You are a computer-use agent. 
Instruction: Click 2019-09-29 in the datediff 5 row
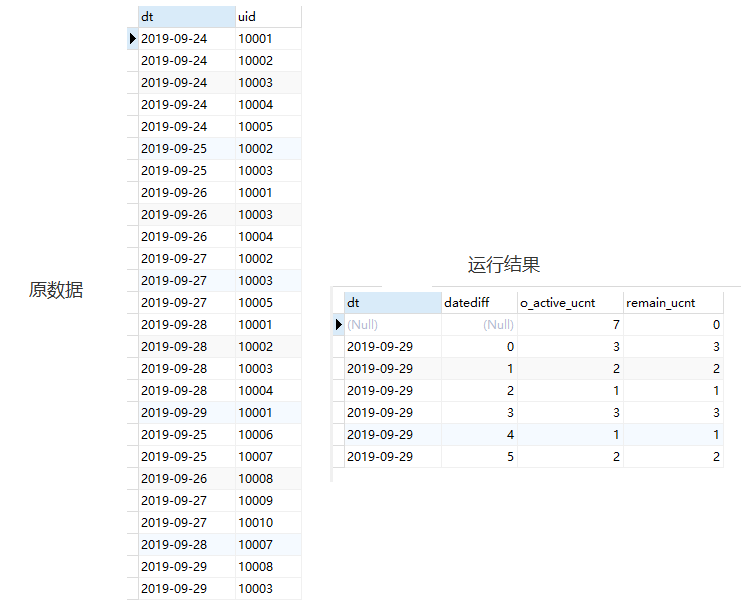pos(393,457)
